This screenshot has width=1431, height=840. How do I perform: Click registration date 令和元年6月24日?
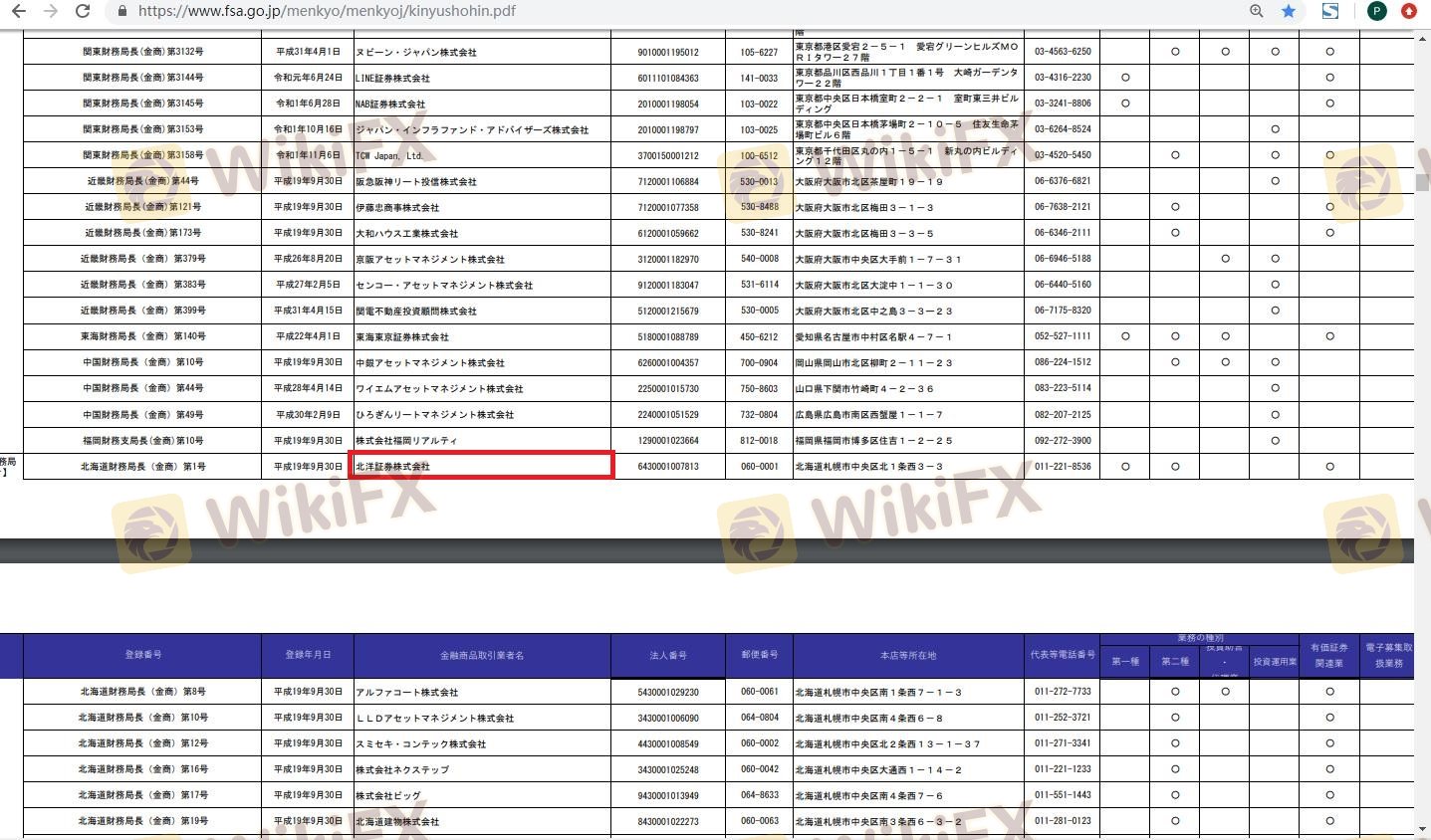tap(308, 78)
